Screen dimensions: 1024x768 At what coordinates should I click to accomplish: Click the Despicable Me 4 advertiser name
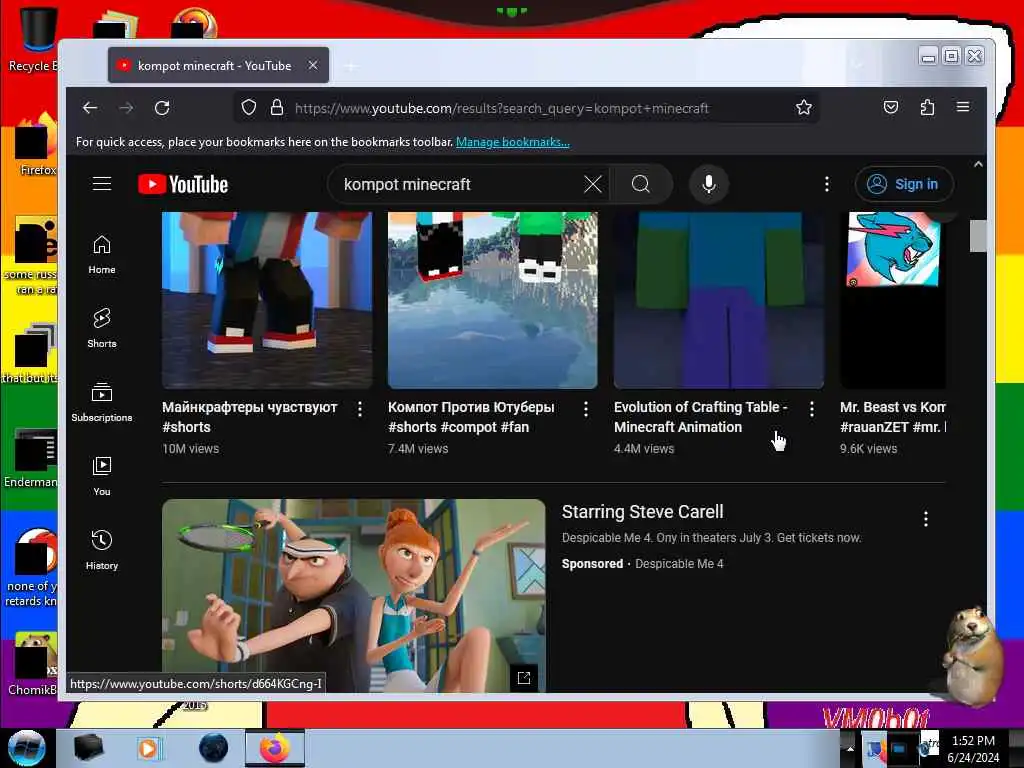tap(679, 564)
